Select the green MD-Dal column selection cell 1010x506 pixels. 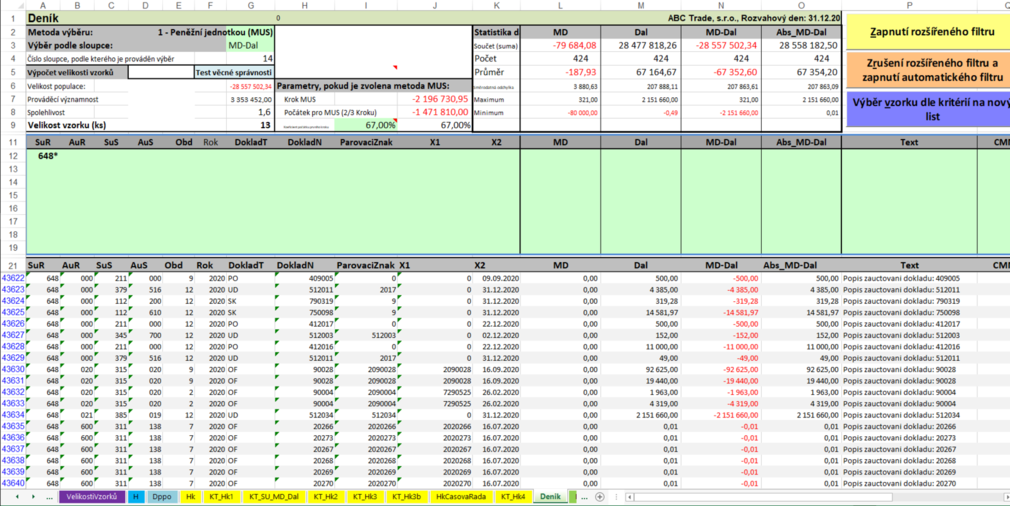(x=248, y=45)
